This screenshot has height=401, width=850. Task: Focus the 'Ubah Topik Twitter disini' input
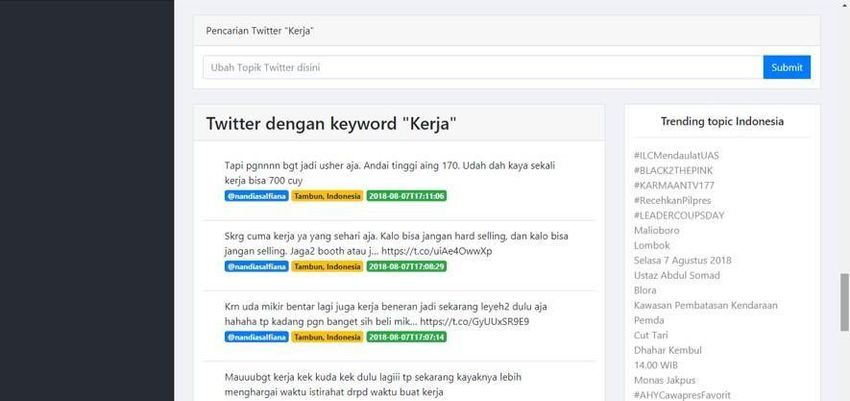[x=483, y=67]
